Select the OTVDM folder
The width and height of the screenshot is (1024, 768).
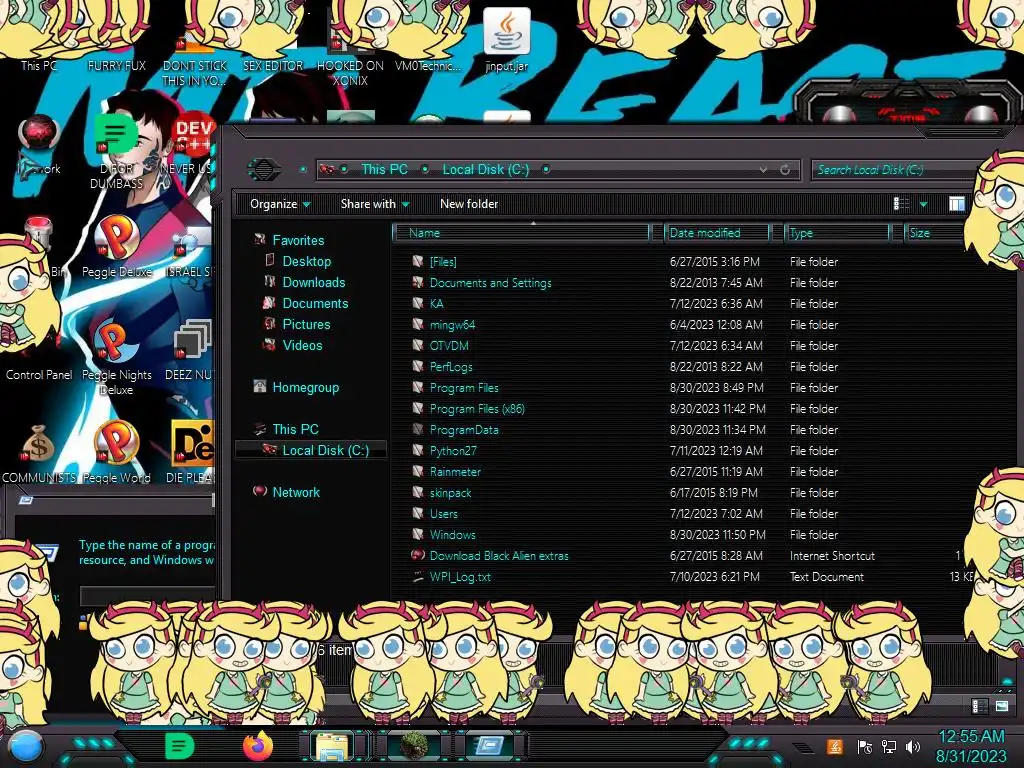[x=449, y=345]
